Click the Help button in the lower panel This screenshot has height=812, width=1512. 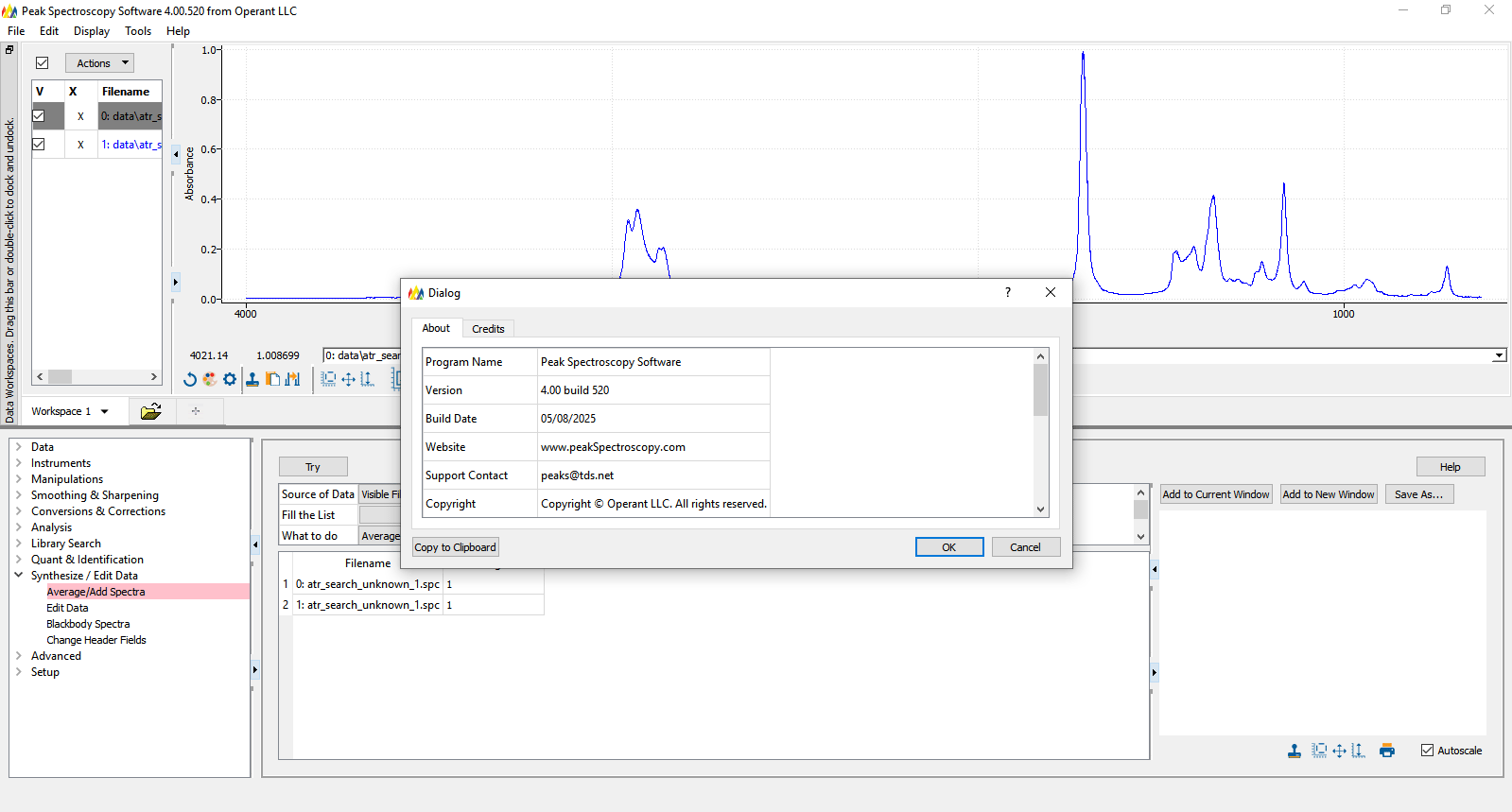1451,467
